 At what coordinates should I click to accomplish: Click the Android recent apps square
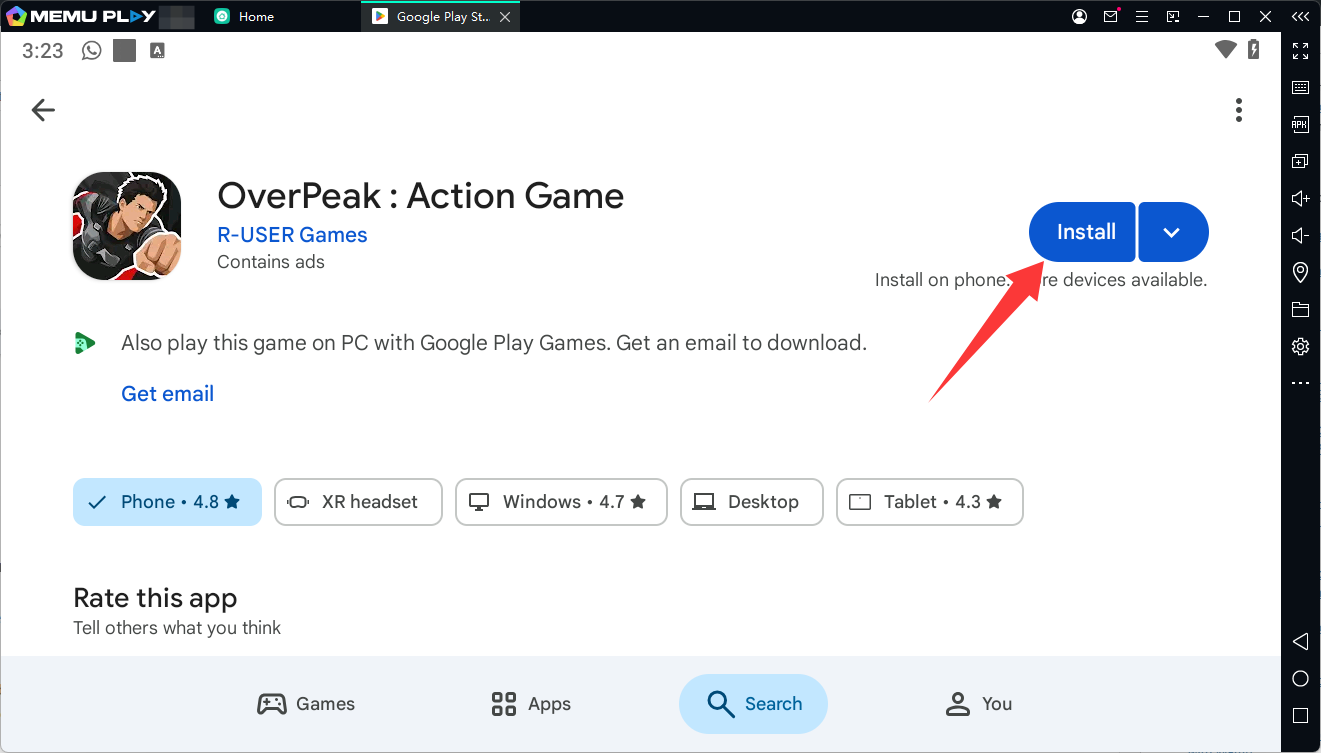tap(1301, 716)
